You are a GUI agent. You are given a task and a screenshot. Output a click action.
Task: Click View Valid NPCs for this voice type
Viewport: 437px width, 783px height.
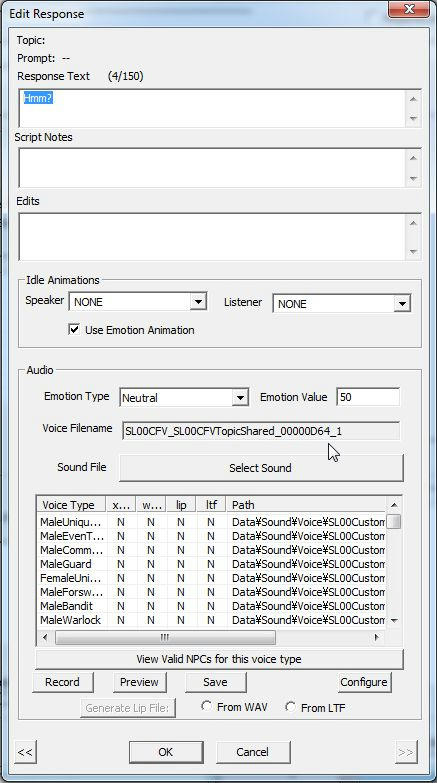(219, 659)
